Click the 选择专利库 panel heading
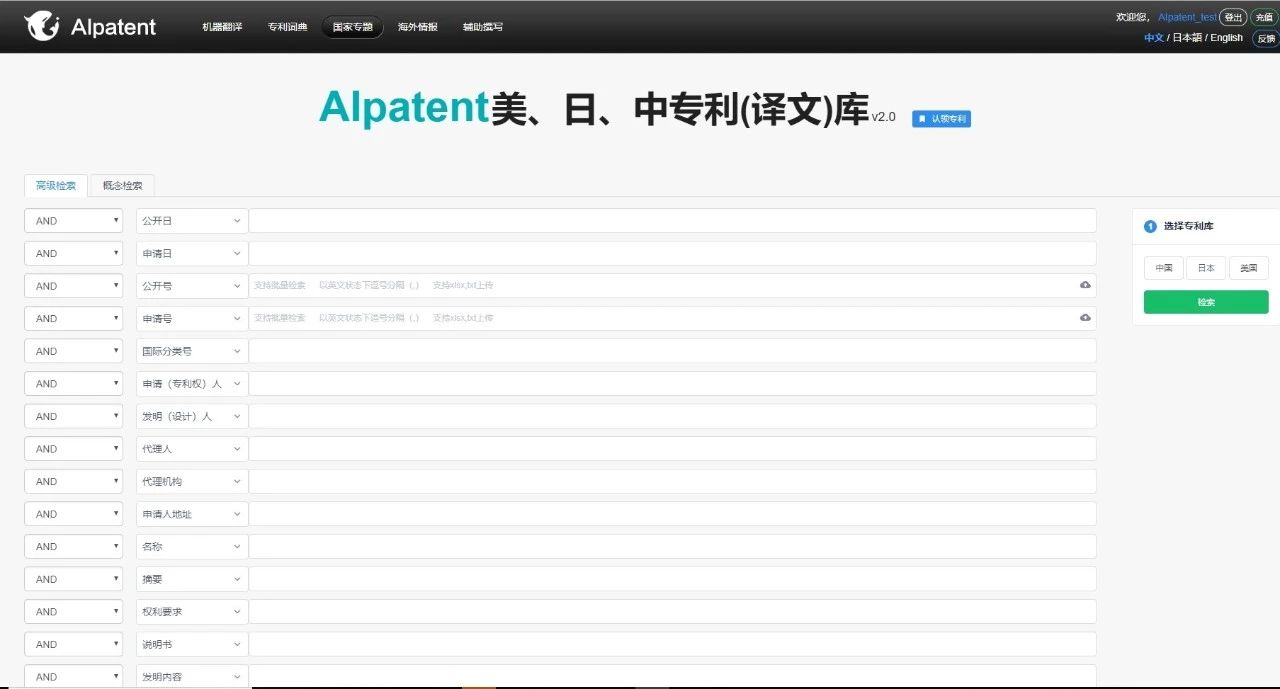The height and width of the screenshot is (689, 1280). [1188, 226]
